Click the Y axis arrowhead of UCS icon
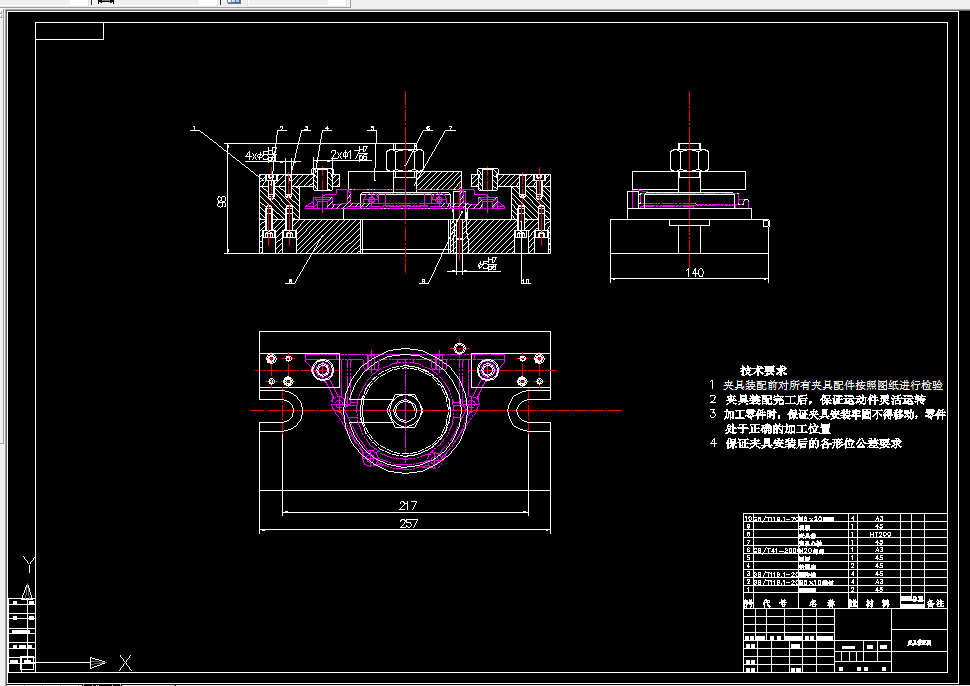The height and width of the screenshot is (686, 970). (x=27, y=592)
